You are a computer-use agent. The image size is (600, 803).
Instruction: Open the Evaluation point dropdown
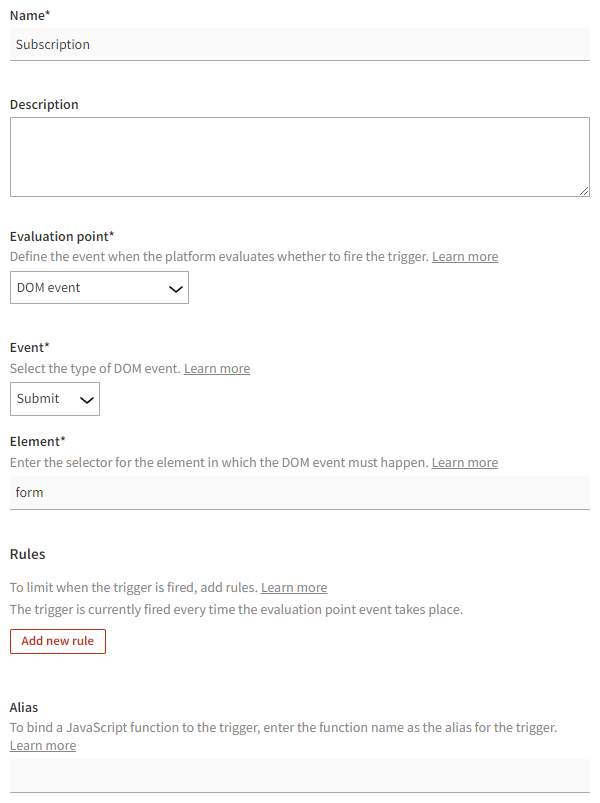click(98, 287)
